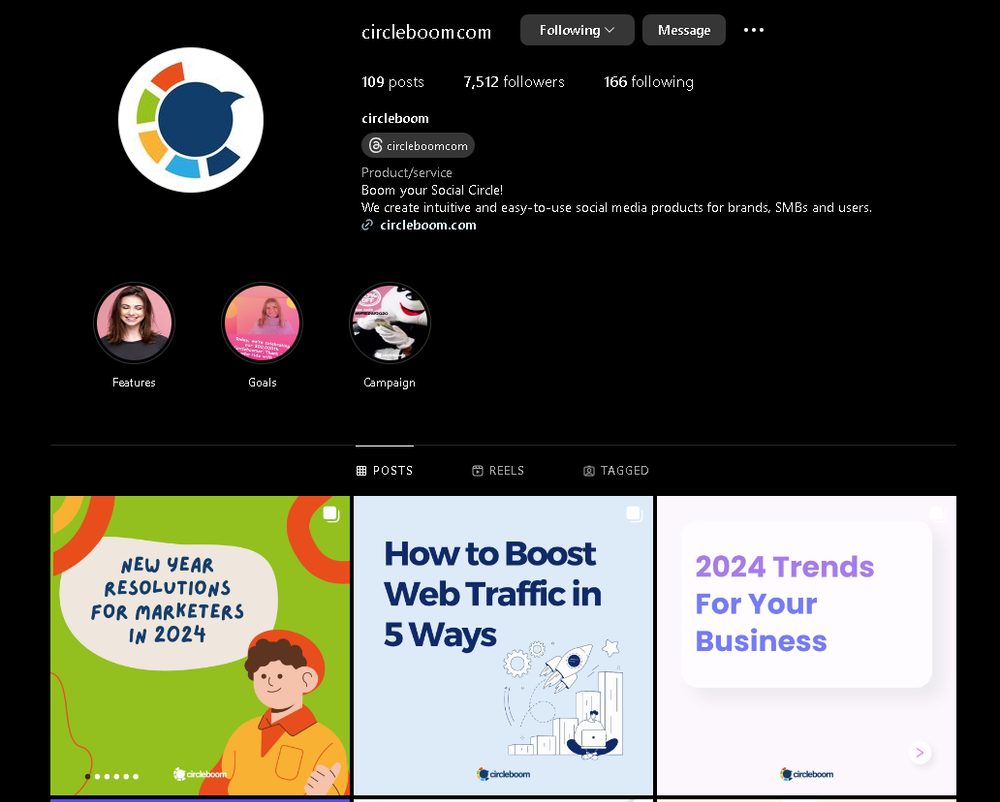This screenshot has height=802, width=1000.
Task: Click the grid icon on Posts tab
Action: pos(361,470)
